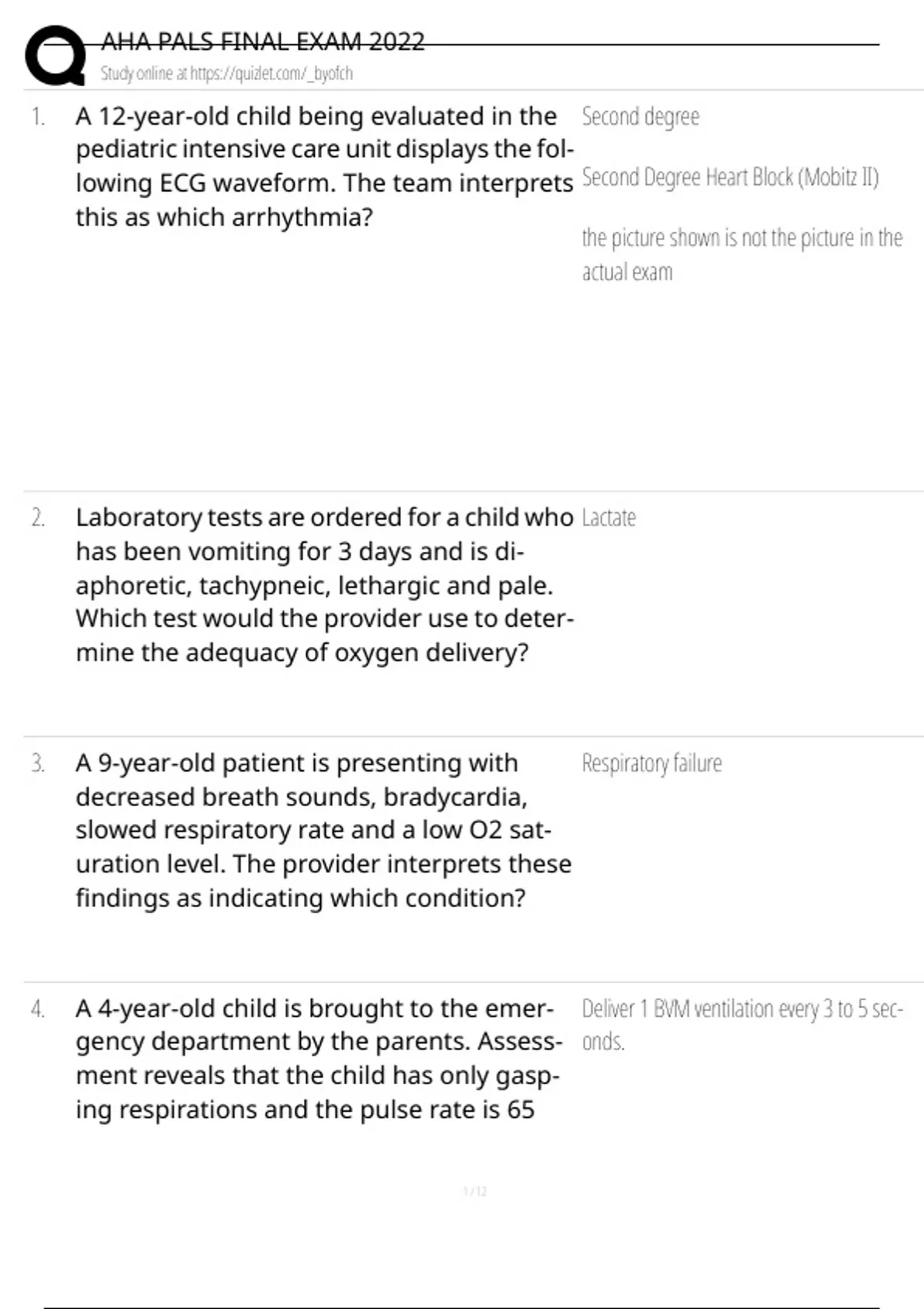Click the 'Deliver 1 BVM ventilation' answer

point(741,1024)
